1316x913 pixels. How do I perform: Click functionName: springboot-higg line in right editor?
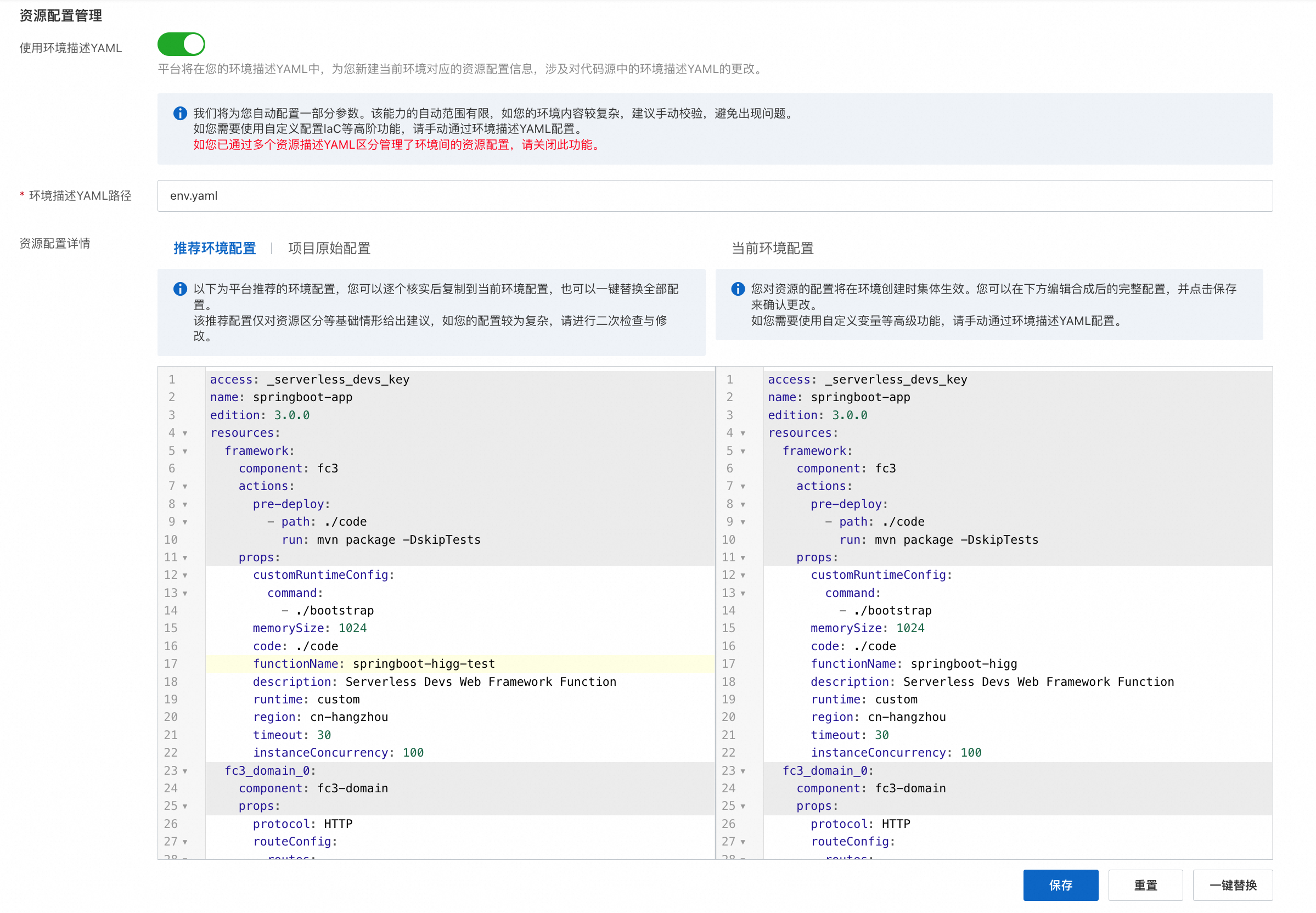click(914, 663)
